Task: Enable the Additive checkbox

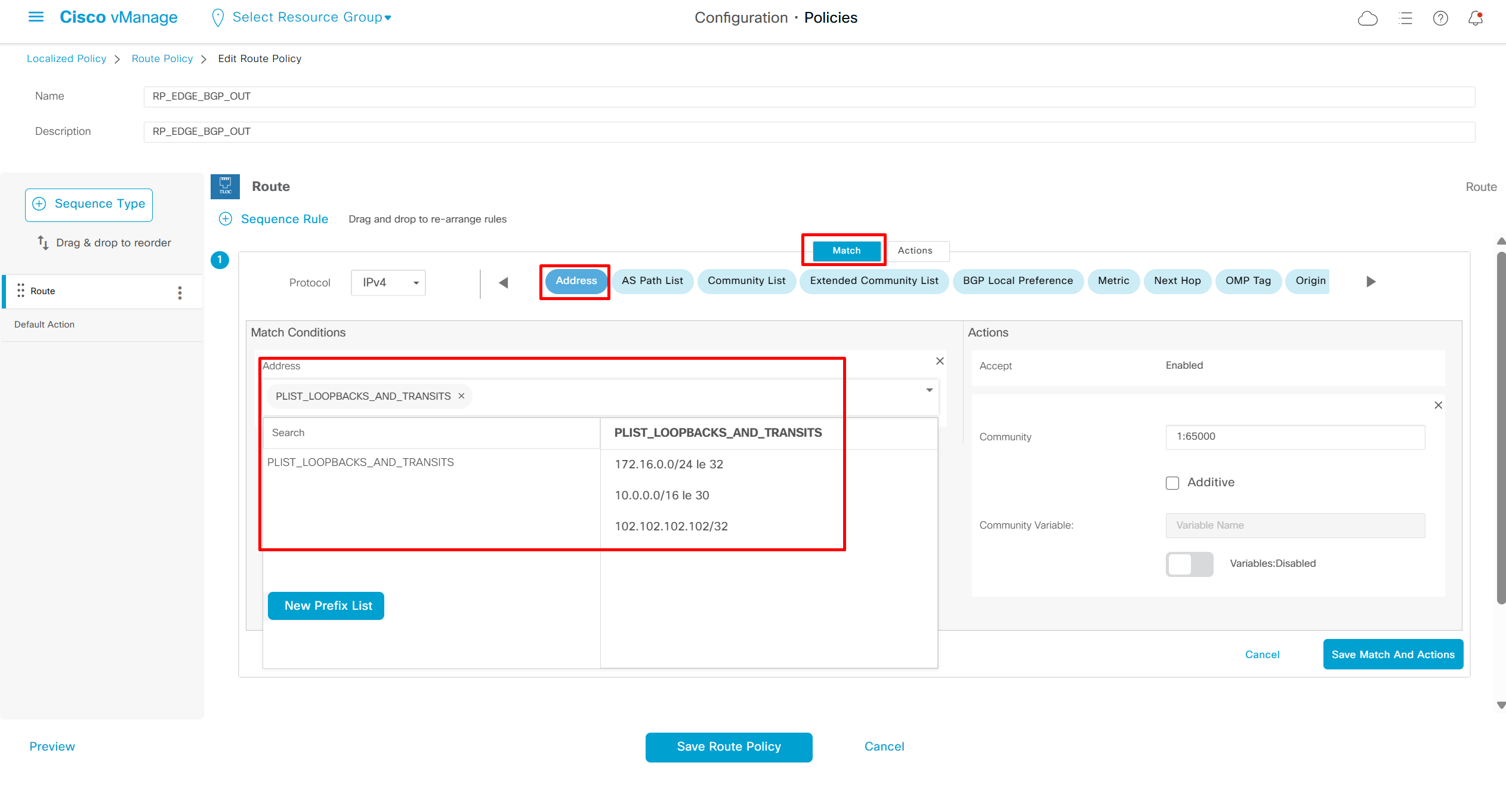Action: 1172,483
